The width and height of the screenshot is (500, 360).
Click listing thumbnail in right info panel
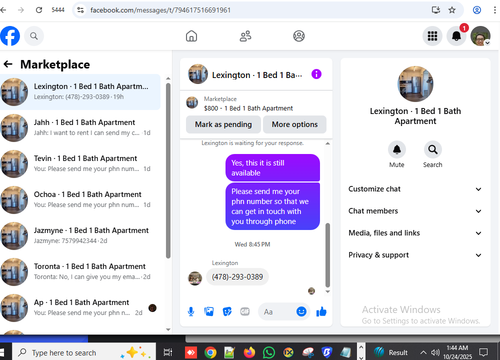pos(415,84)
